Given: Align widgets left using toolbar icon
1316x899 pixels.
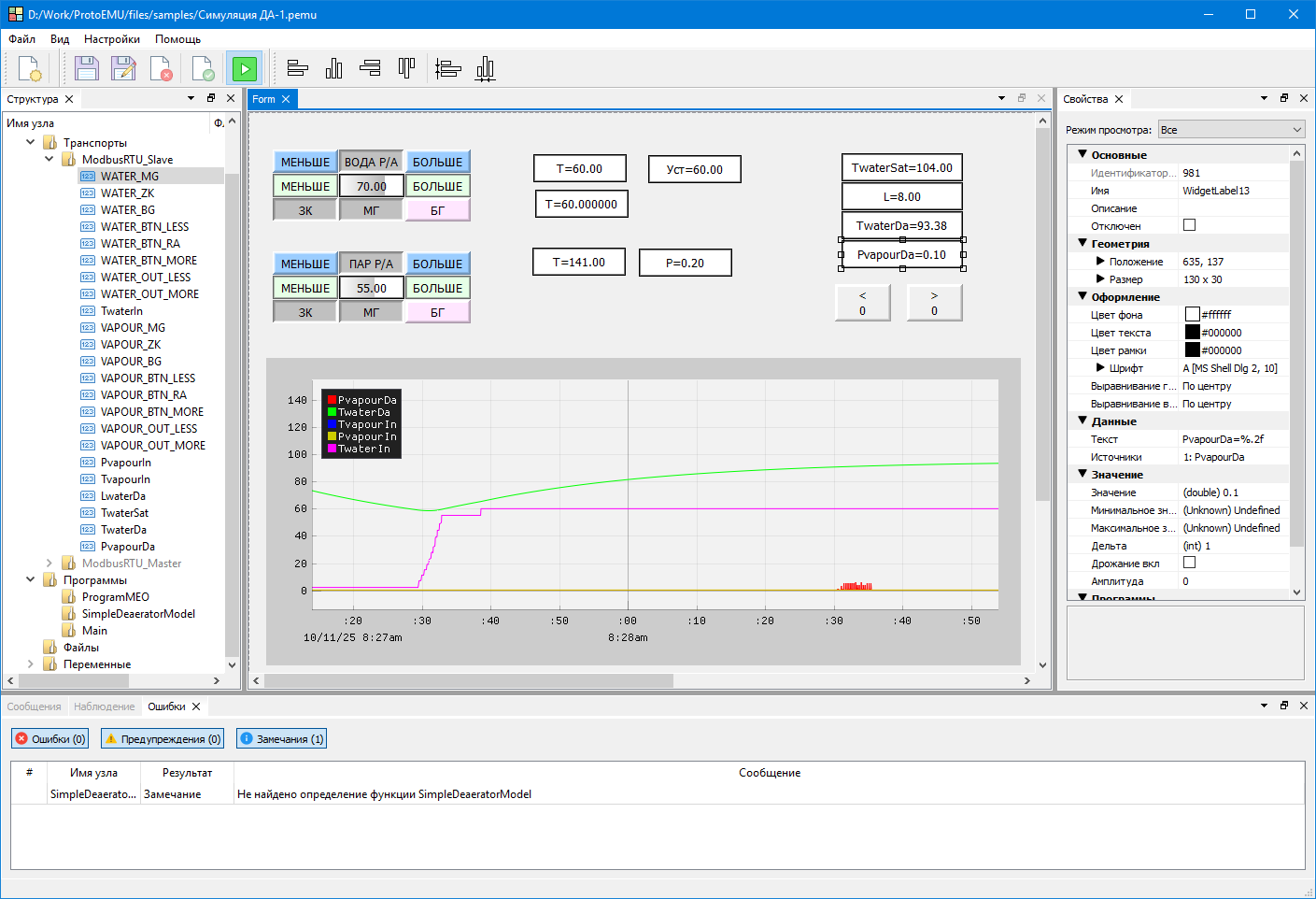Looking at the screenshot, I should pyautogui.click(x=297, y=68).
